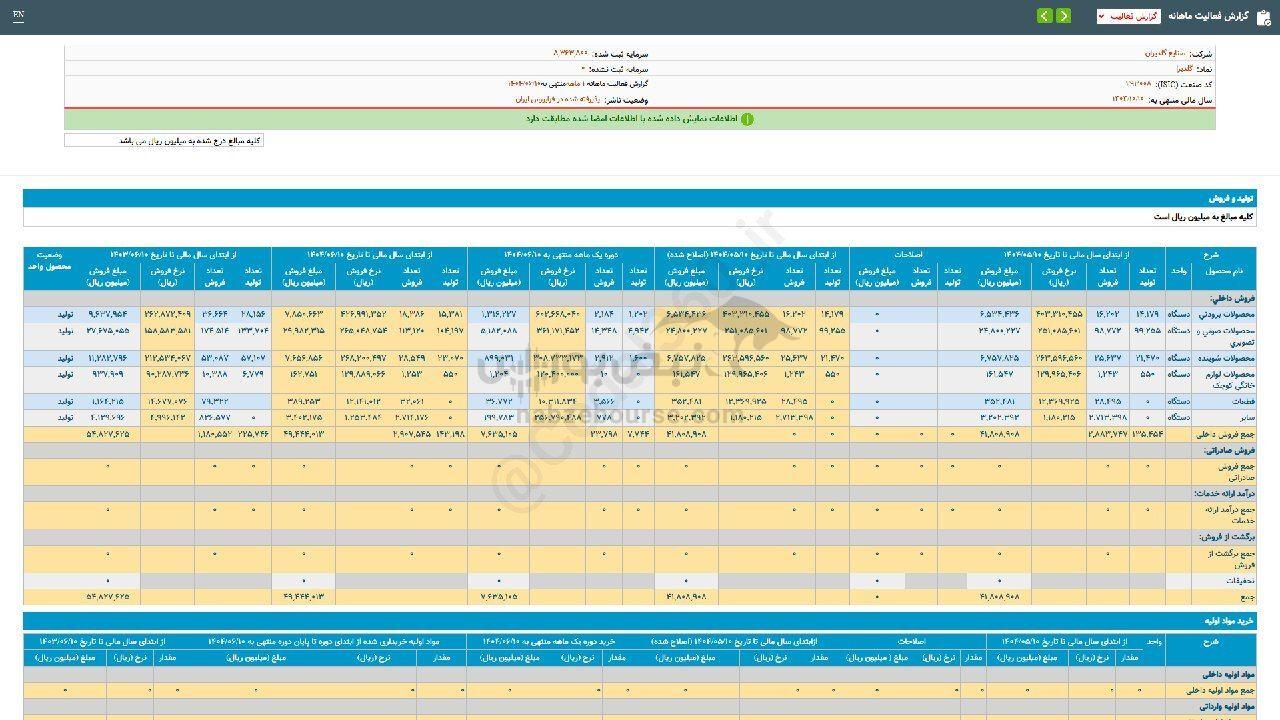Click the محصولات برودتی product row label
This screenshot has width=1280, height=720.
pyautogui.click(x=1227, y=313)
